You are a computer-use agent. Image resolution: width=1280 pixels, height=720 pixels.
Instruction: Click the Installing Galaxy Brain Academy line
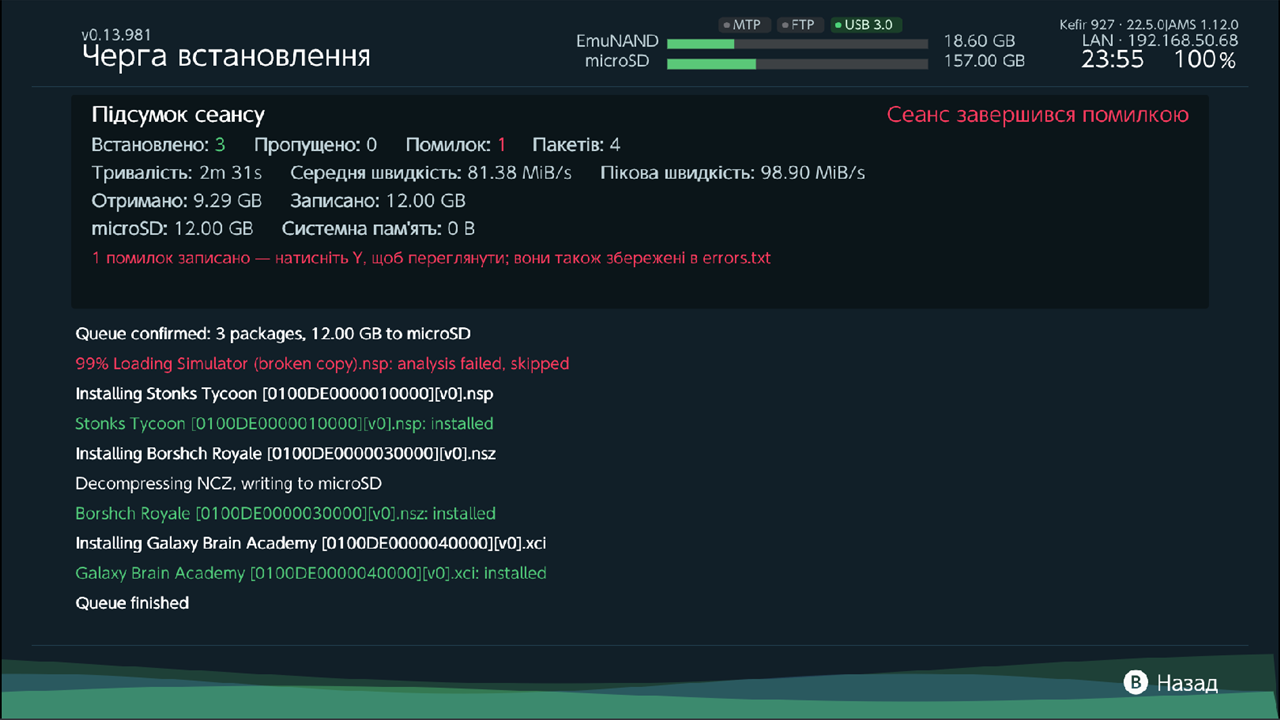311,543
